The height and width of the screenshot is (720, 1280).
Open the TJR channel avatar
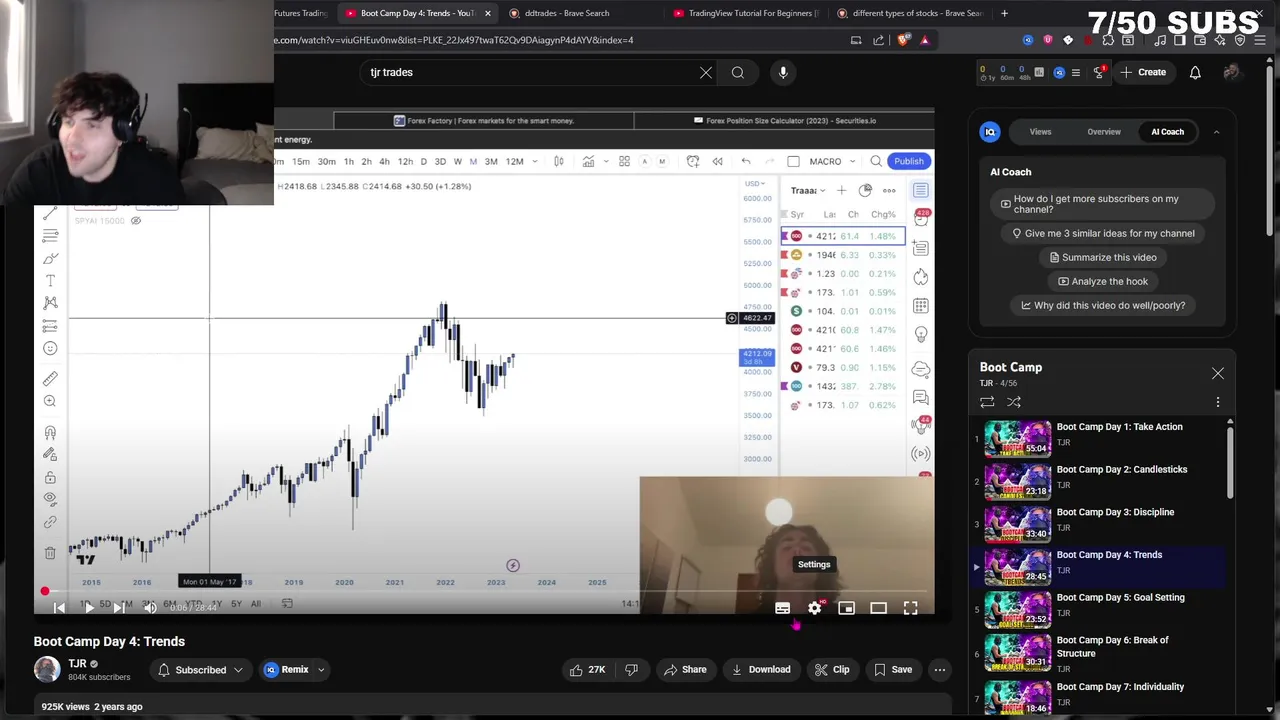(47, 669)
